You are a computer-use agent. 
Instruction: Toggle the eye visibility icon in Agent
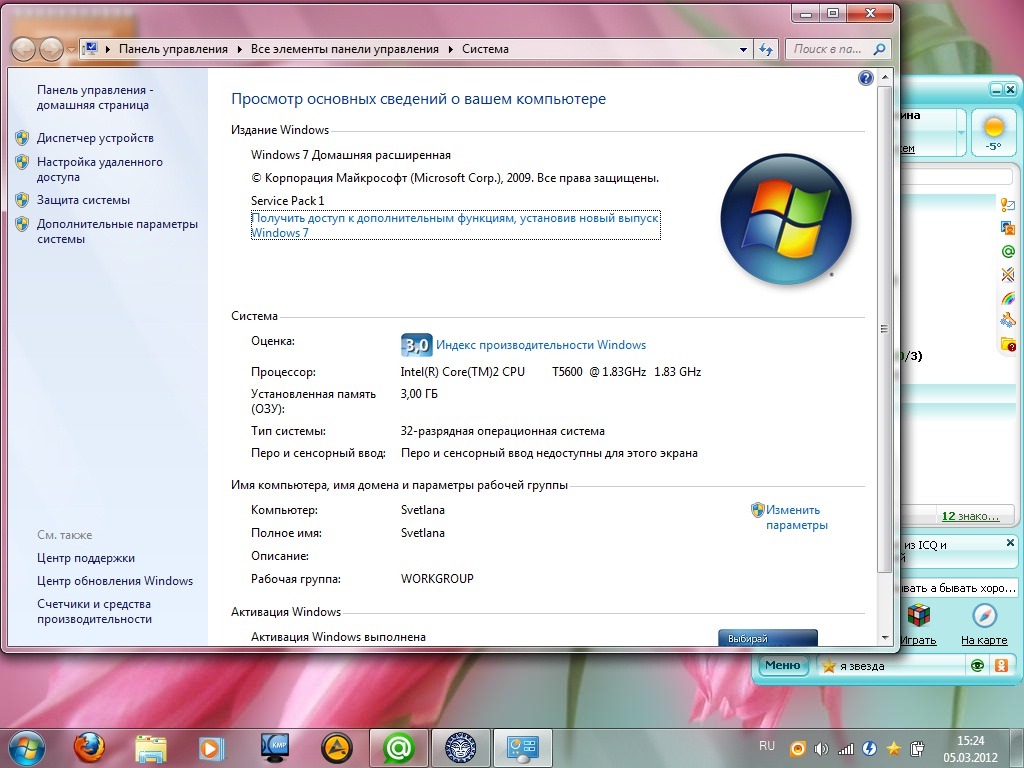pos(977,665)
